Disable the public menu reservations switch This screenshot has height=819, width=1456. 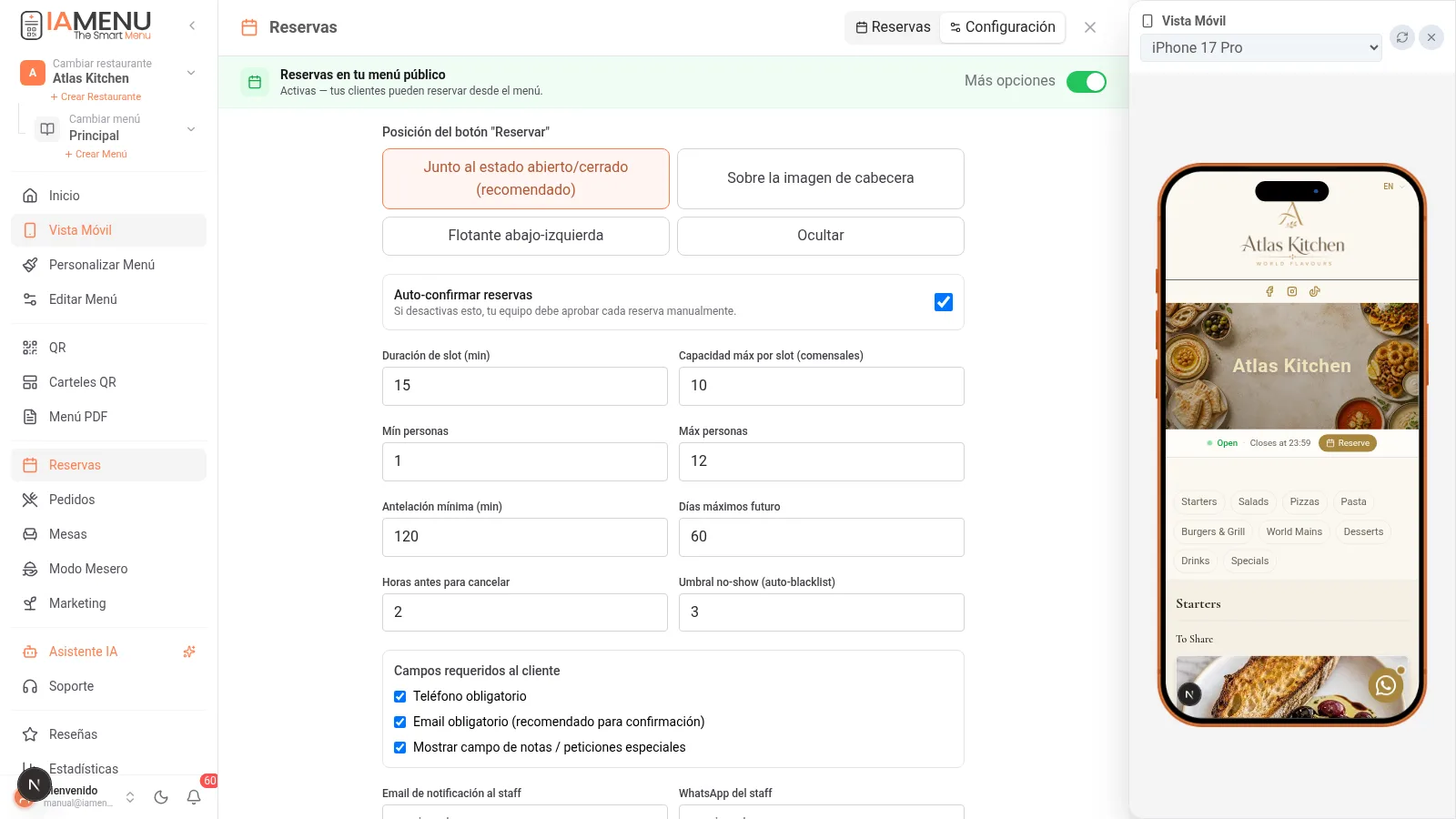(1087, 82)
